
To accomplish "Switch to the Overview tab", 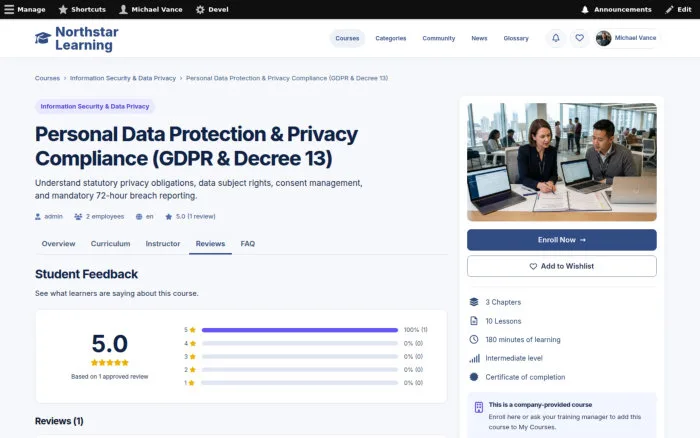I will 58,244.
